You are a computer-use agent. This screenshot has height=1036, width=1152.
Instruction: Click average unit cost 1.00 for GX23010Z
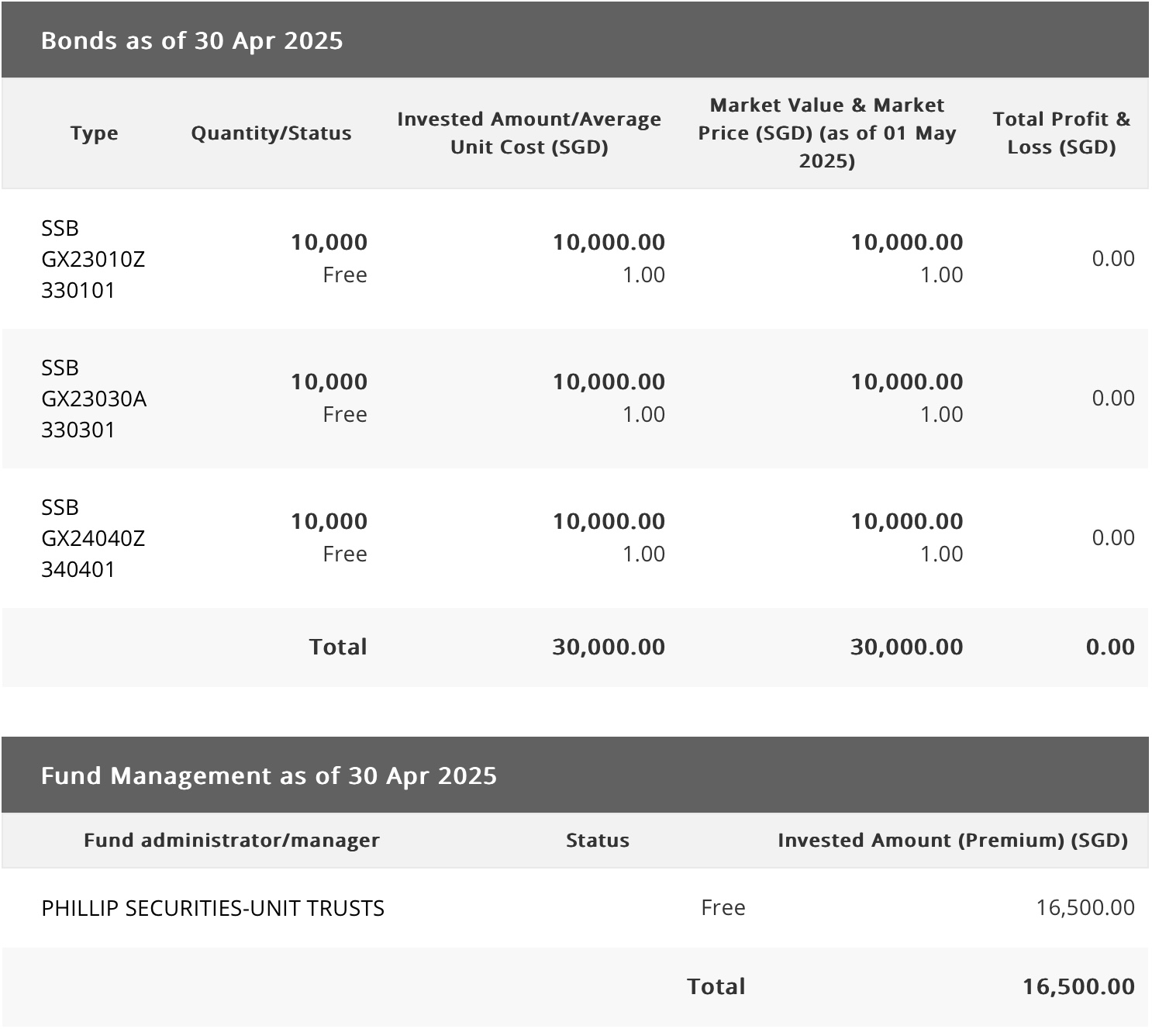pyautogui.click(x=643, y=275)
